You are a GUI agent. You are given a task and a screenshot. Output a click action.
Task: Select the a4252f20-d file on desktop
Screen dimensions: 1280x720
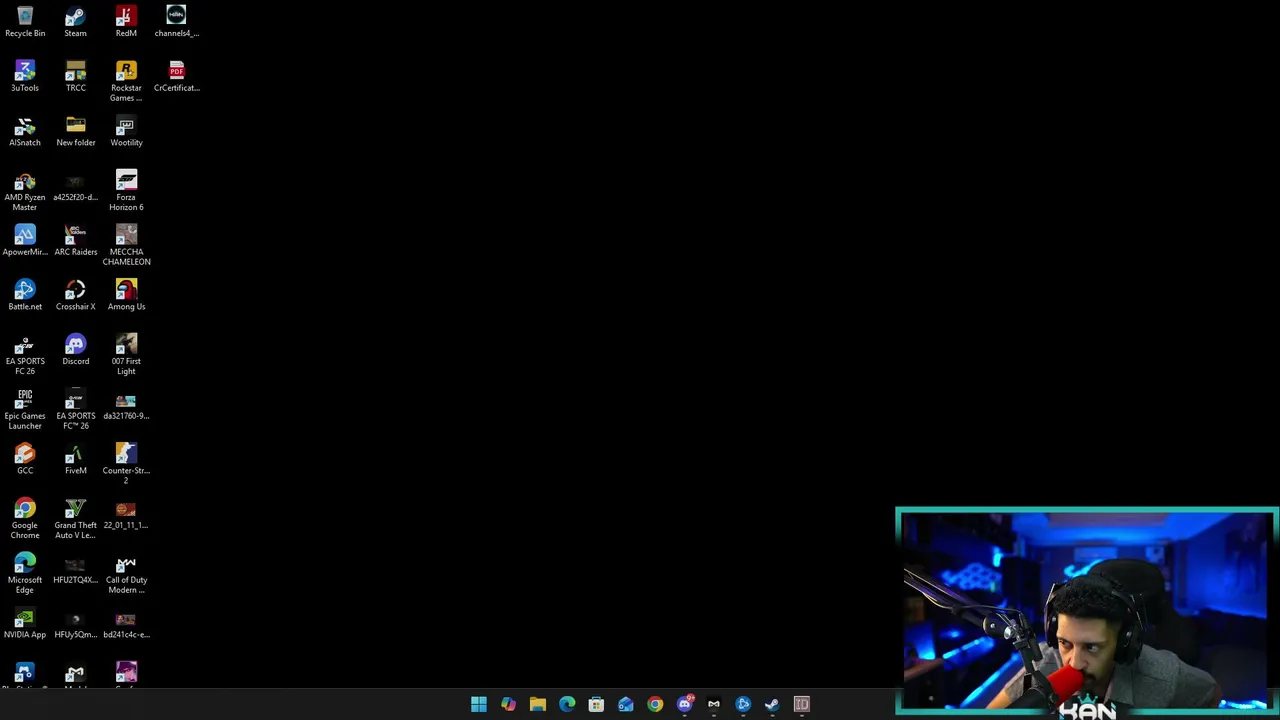[75, 187]
